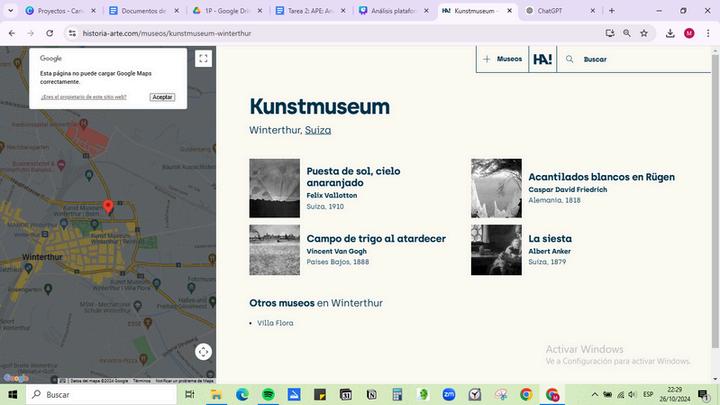
Task: Click the ESP keyboard language indicator
Action: pos(648,394)
